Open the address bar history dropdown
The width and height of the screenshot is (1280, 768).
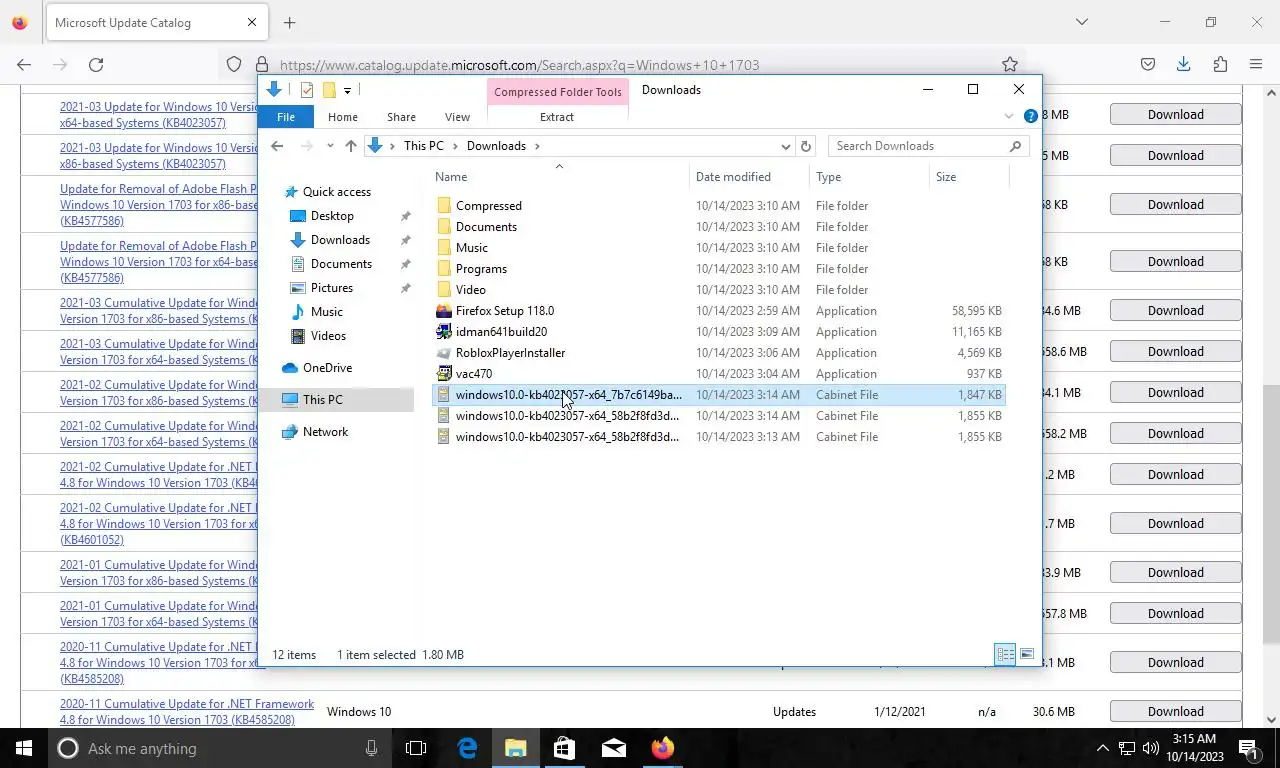(x=785, y=146)
